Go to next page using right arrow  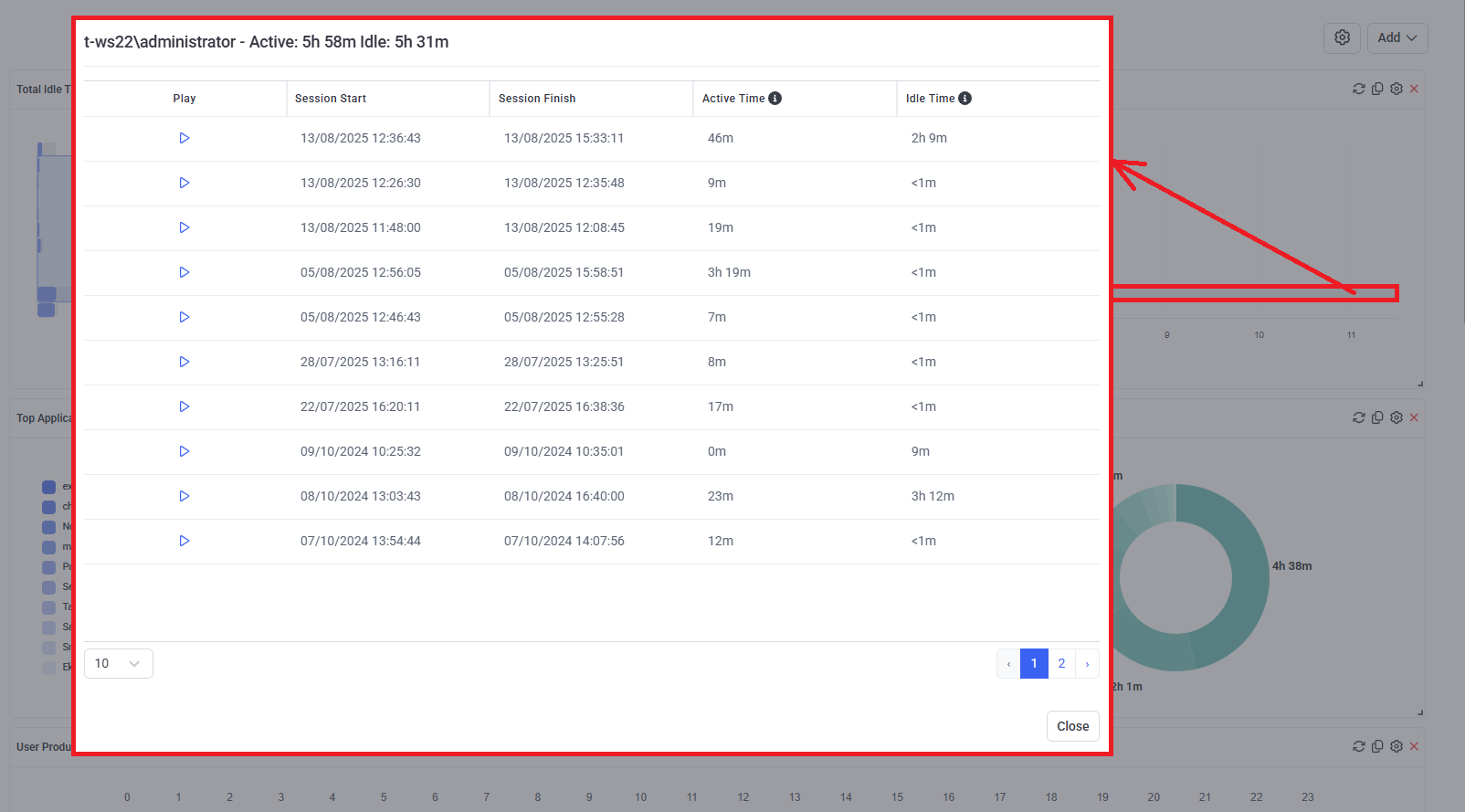(x=1087, y=663)
